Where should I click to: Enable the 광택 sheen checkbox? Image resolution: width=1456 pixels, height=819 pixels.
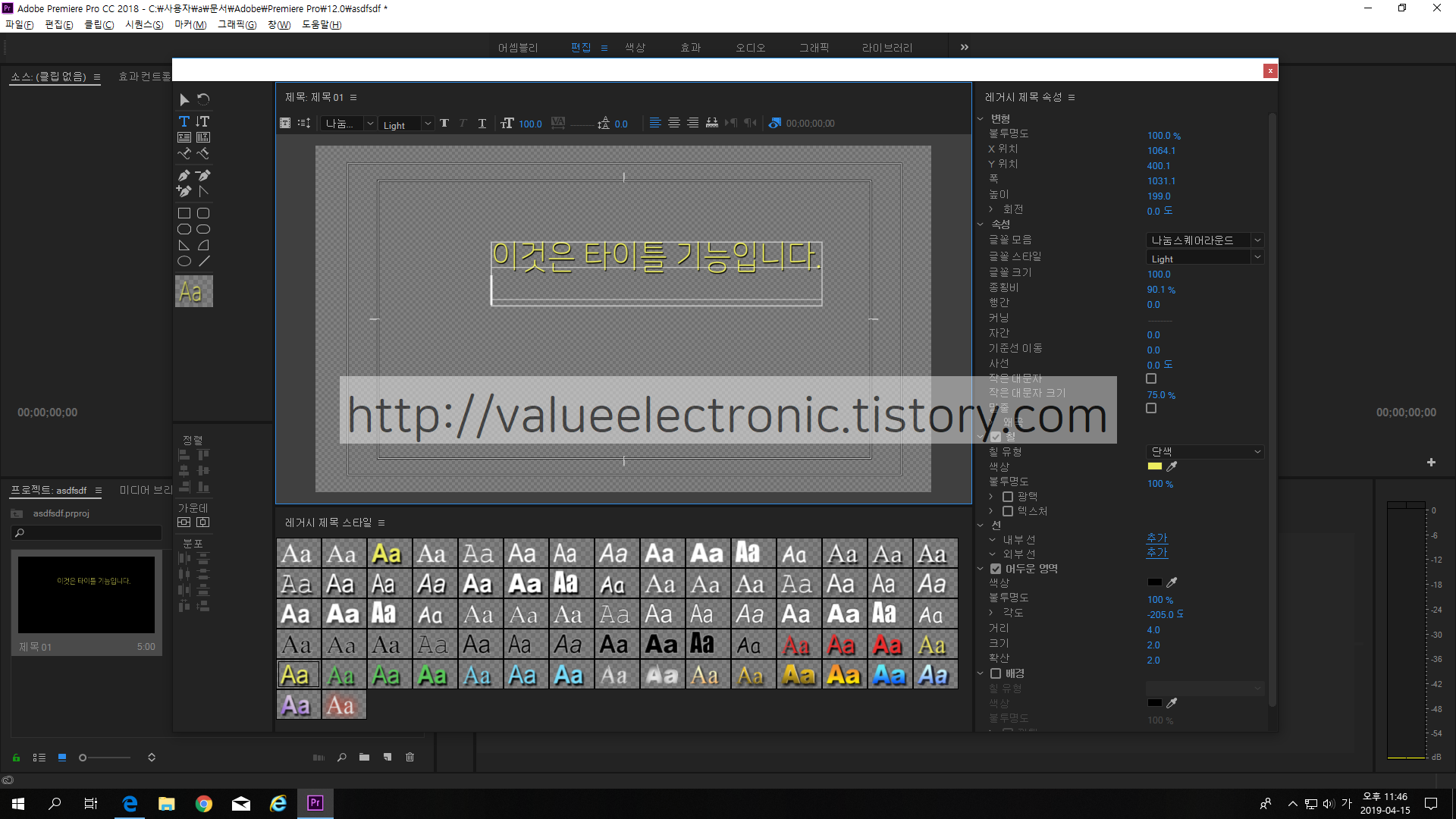click(x=1008, y=497)
